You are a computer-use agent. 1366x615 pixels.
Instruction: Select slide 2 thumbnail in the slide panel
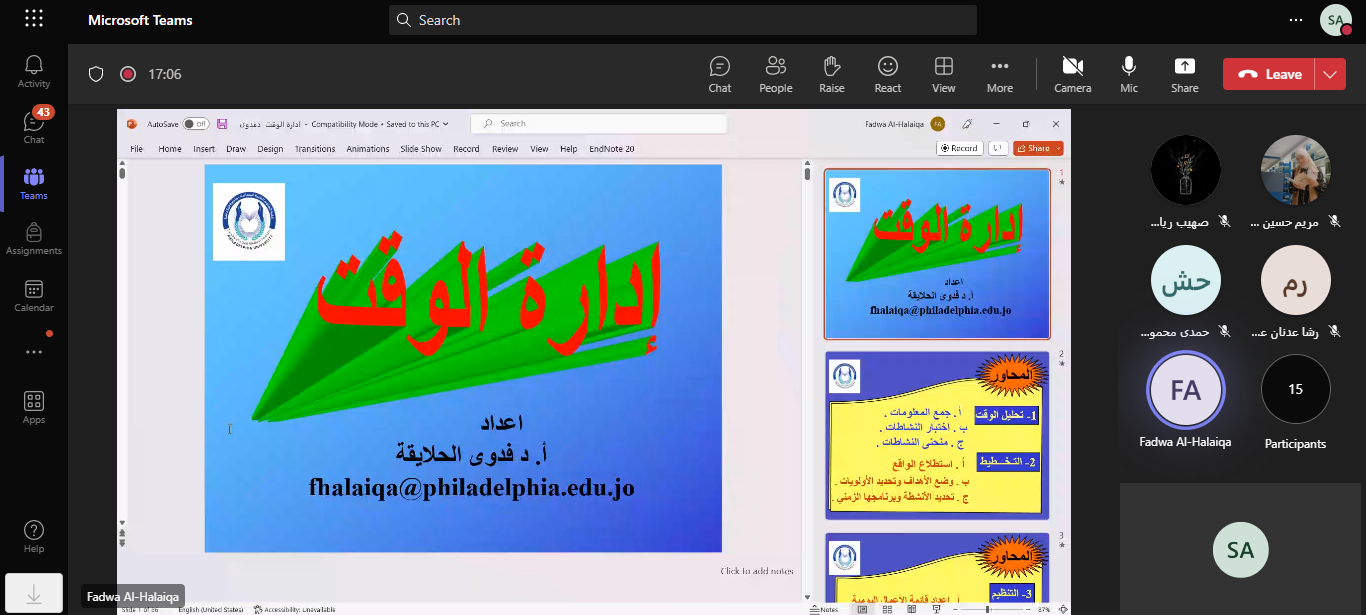(937, 435)
